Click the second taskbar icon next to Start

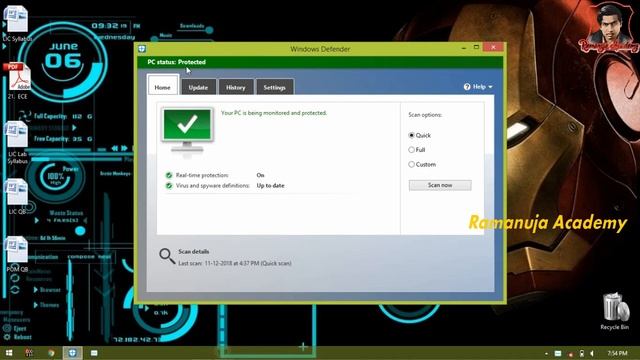click(29, 353)
